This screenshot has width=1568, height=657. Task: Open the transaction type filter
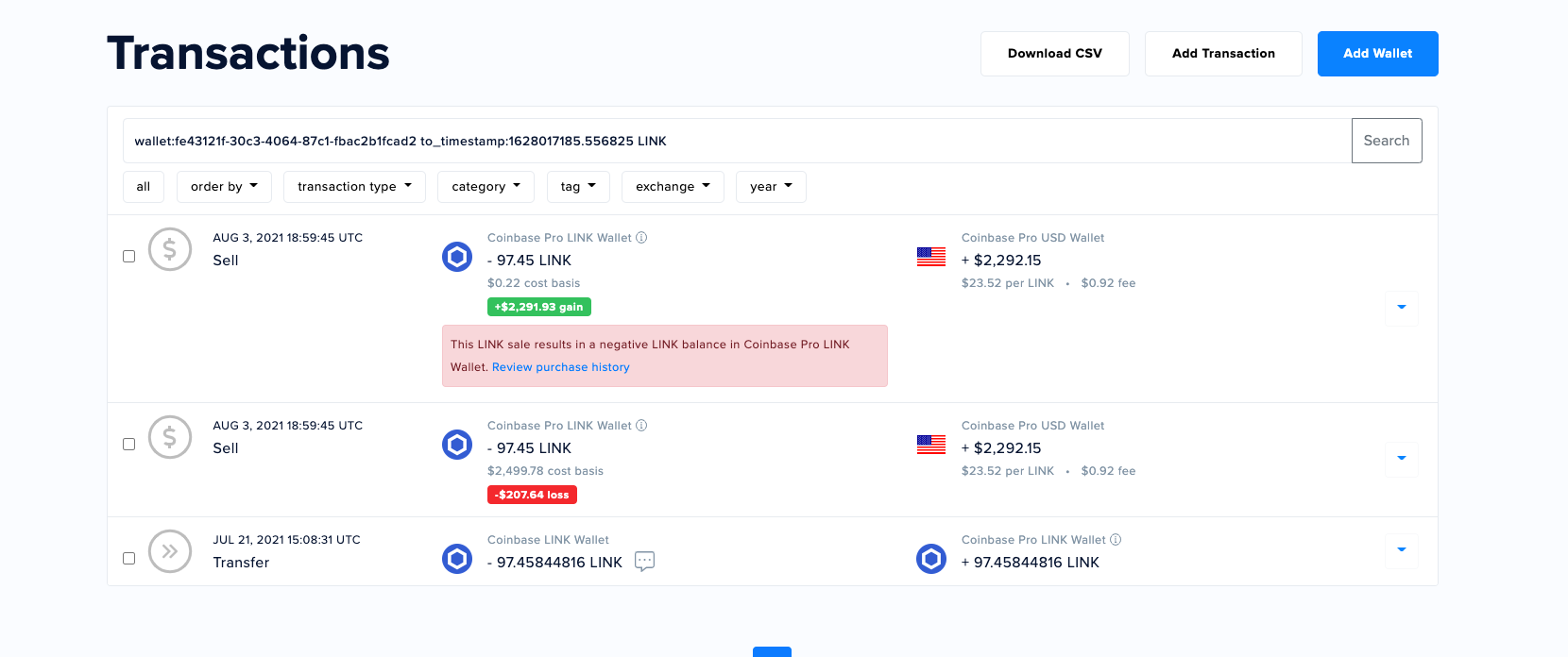(354, 187)
